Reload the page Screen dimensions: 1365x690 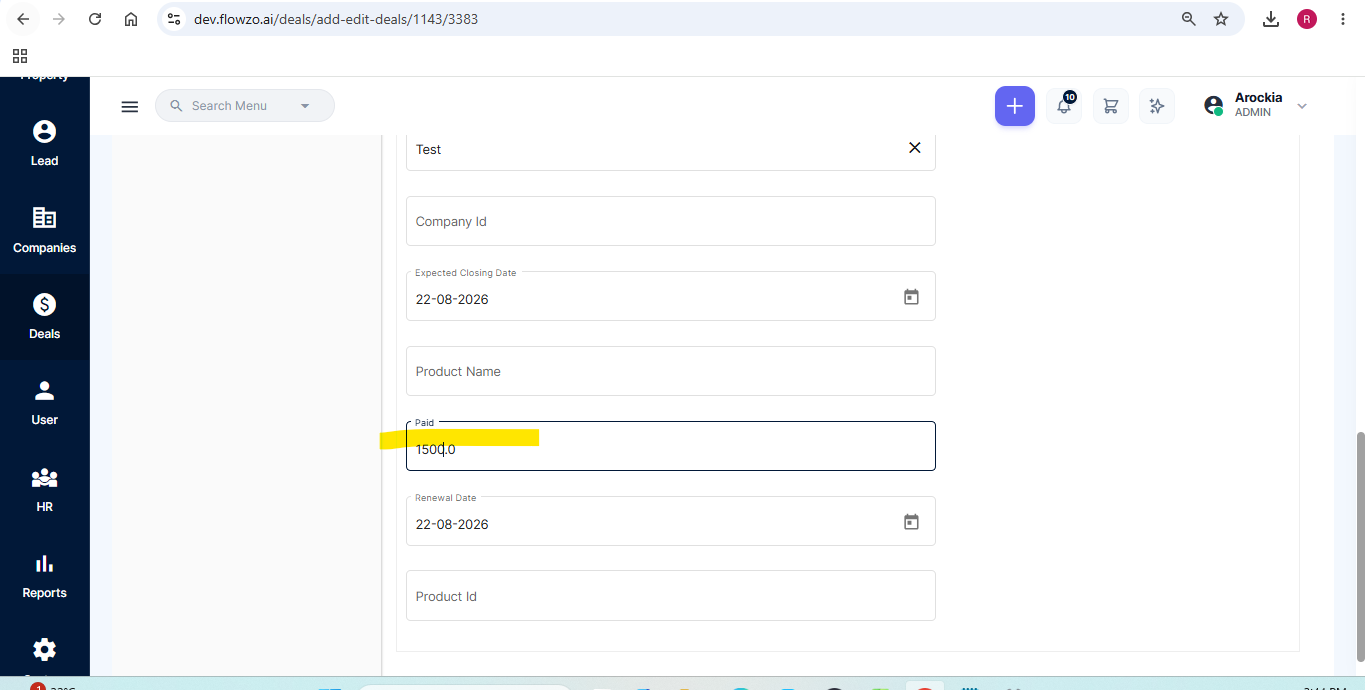coord(95,19)
